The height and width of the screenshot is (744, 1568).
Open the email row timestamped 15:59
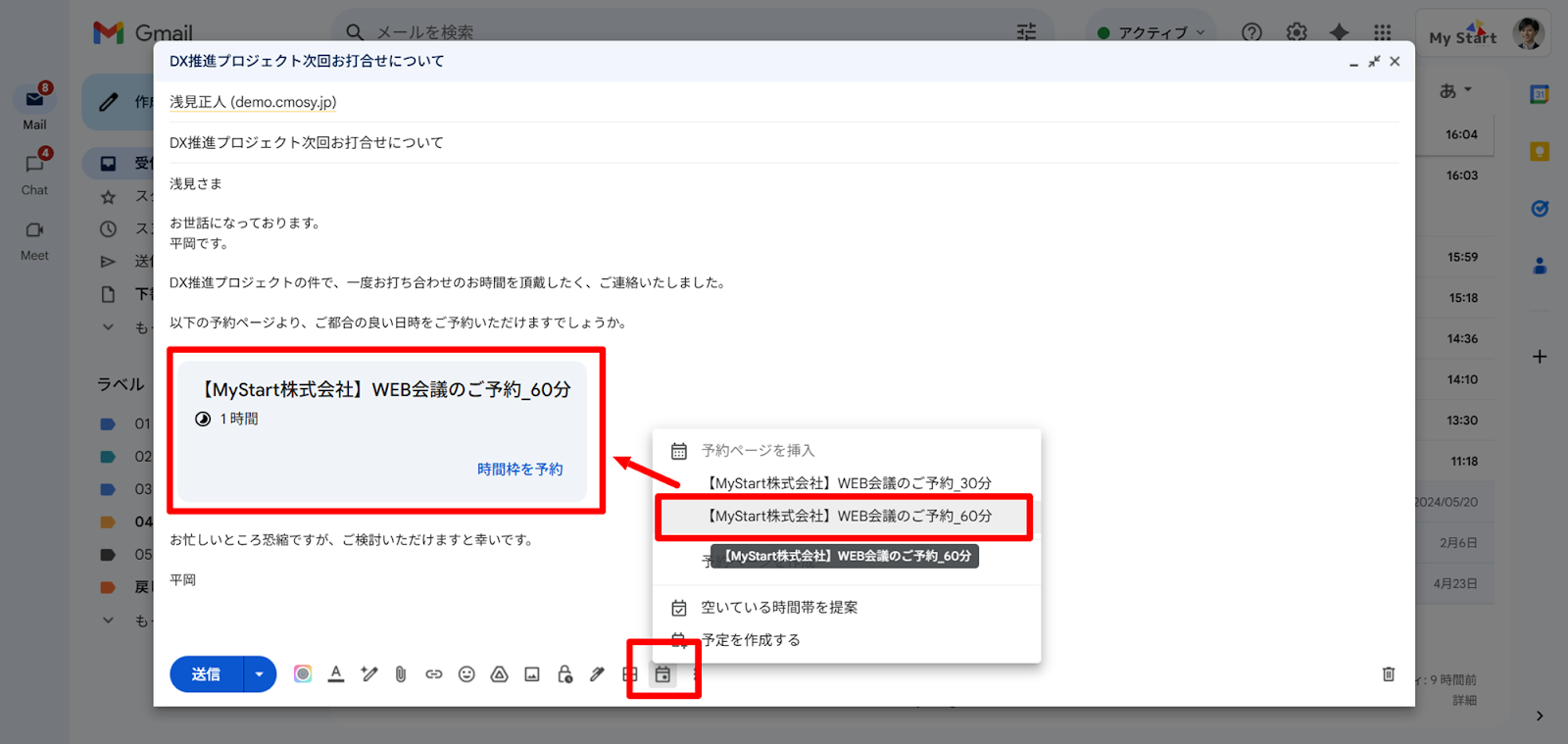coord(1454,257)
